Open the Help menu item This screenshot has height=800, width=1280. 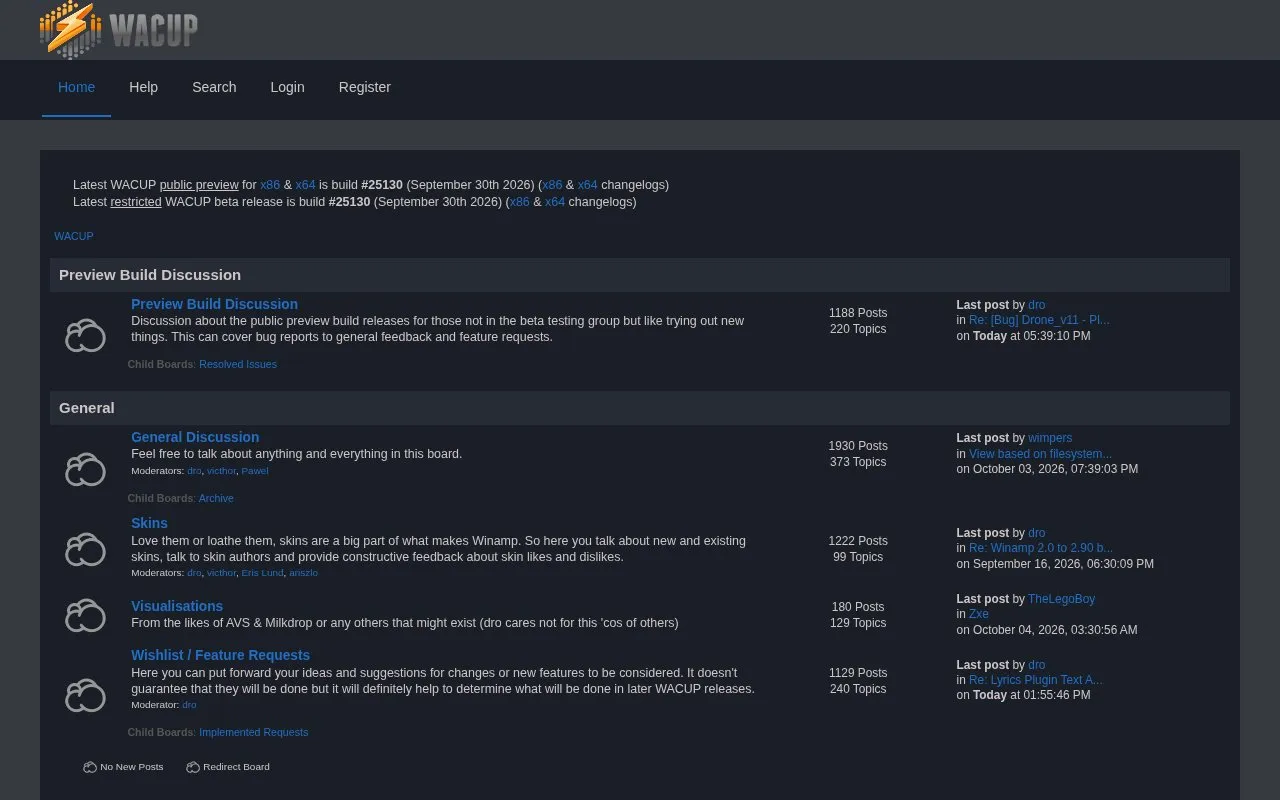point(143,87)
